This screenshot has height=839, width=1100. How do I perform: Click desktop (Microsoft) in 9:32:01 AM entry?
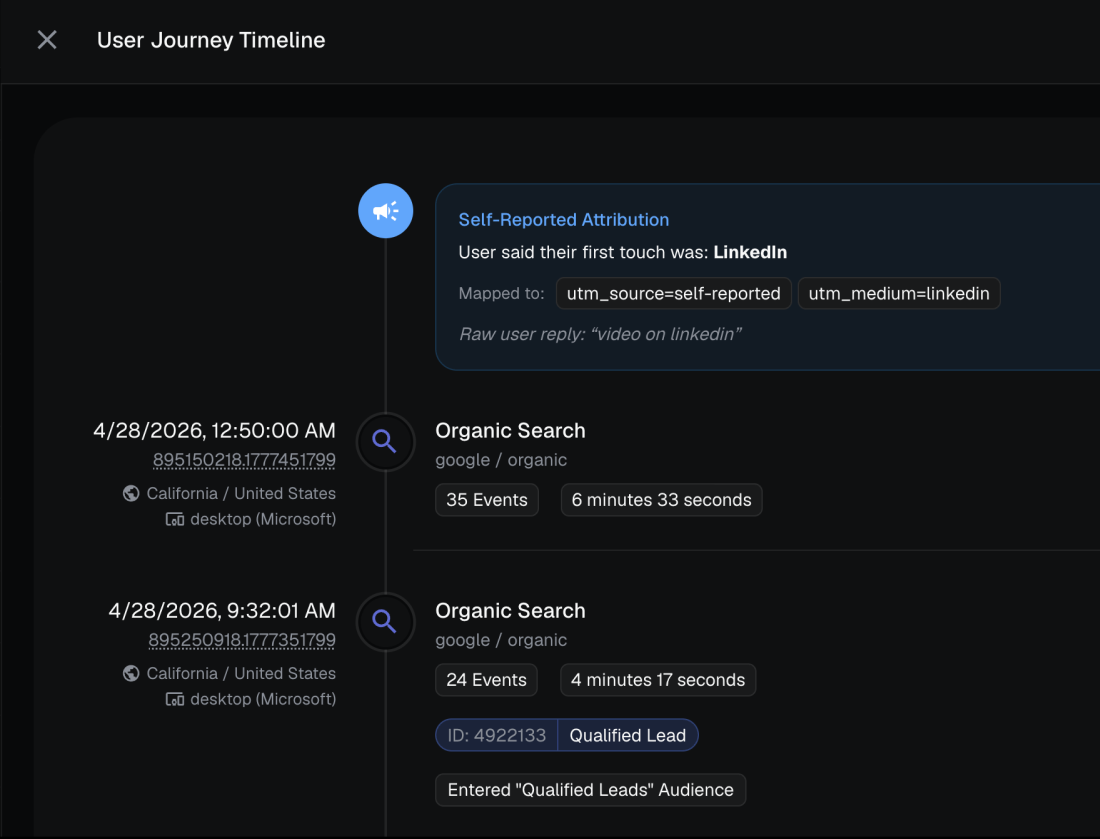tap(263, 699)
